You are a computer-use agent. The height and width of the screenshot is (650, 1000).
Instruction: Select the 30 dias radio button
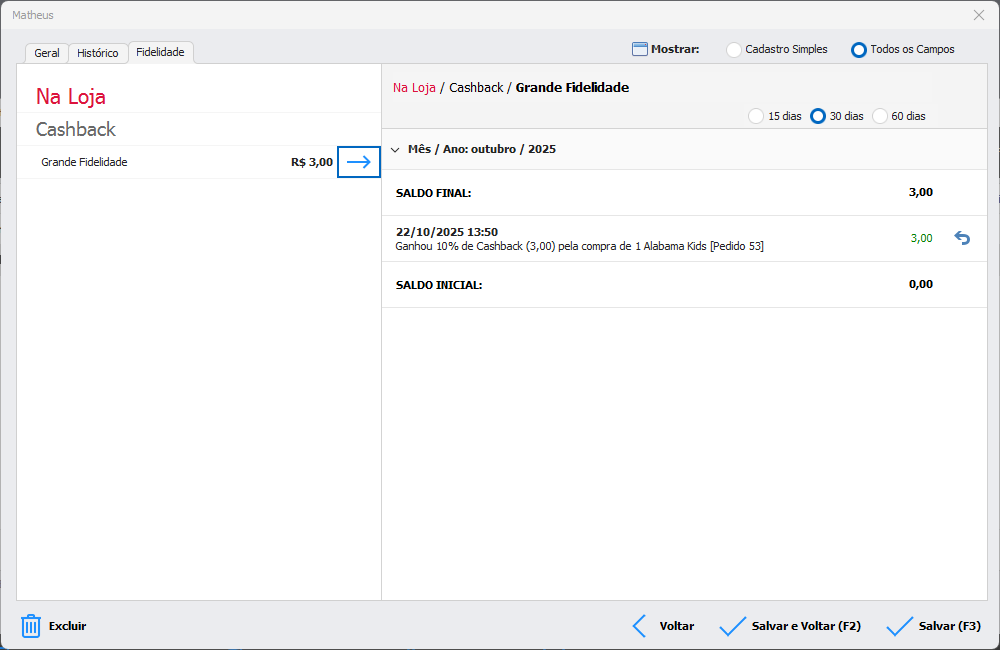818,116
